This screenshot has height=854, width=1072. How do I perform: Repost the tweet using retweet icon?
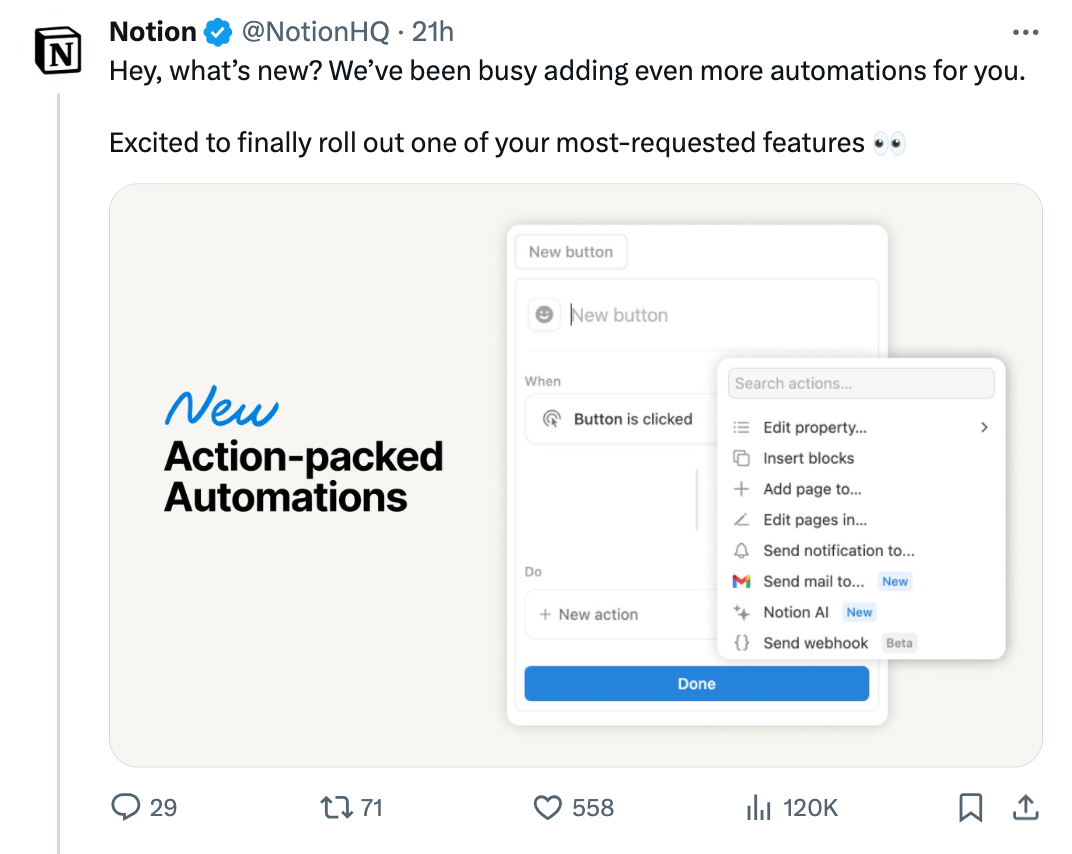[337, 807]
